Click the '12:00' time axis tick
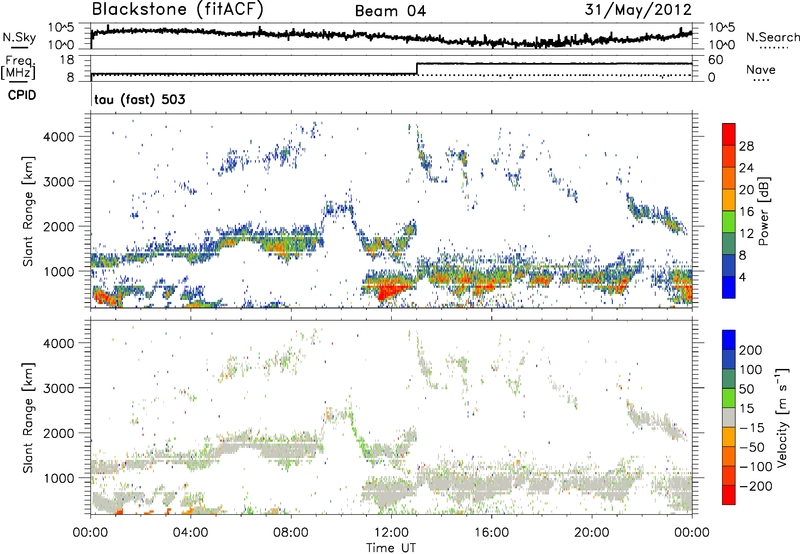The width and height of the screenshot is (800, 554). (x=391, y=533)
